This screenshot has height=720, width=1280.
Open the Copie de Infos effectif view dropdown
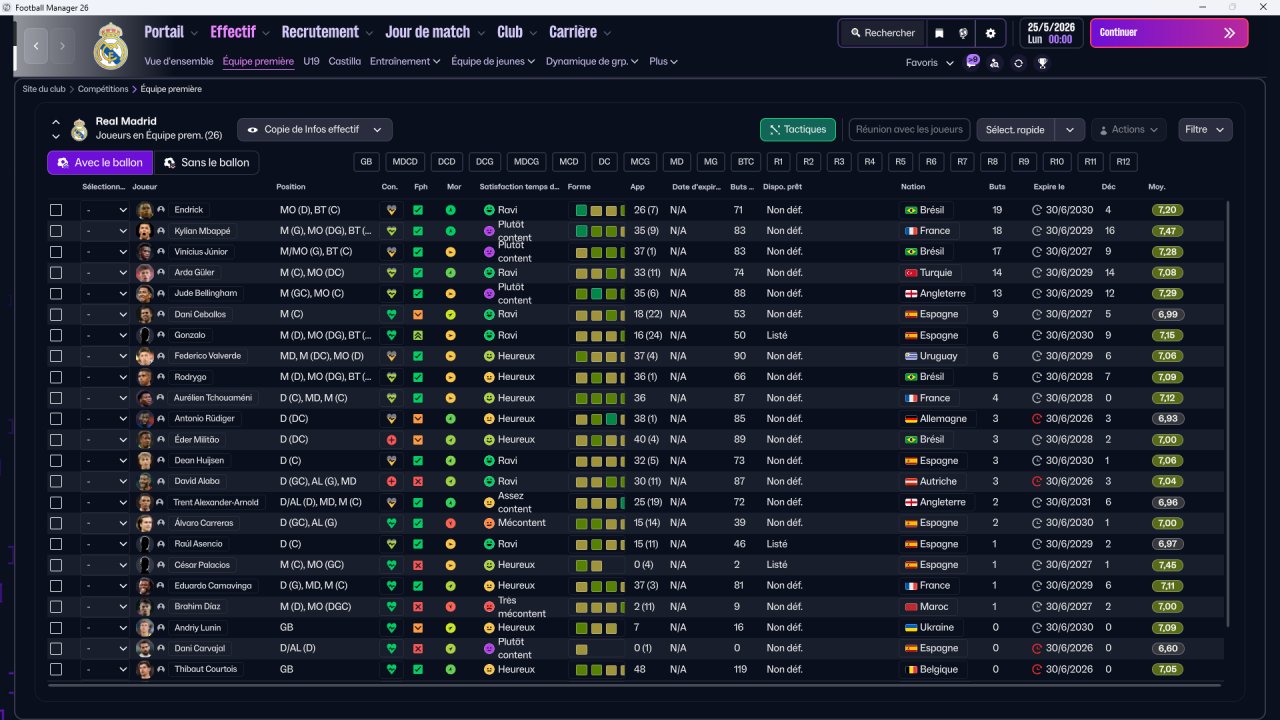[x=315, y=130]
